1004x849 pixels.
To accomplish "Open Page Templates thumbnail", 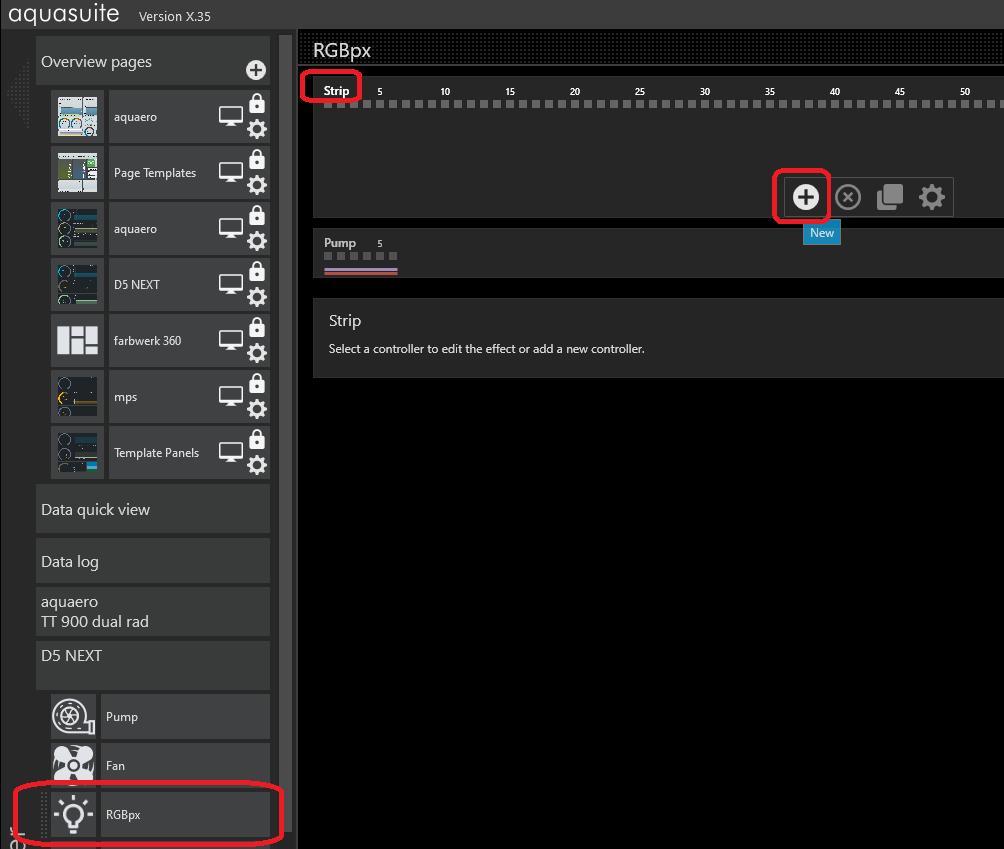I will pos(77,172).
